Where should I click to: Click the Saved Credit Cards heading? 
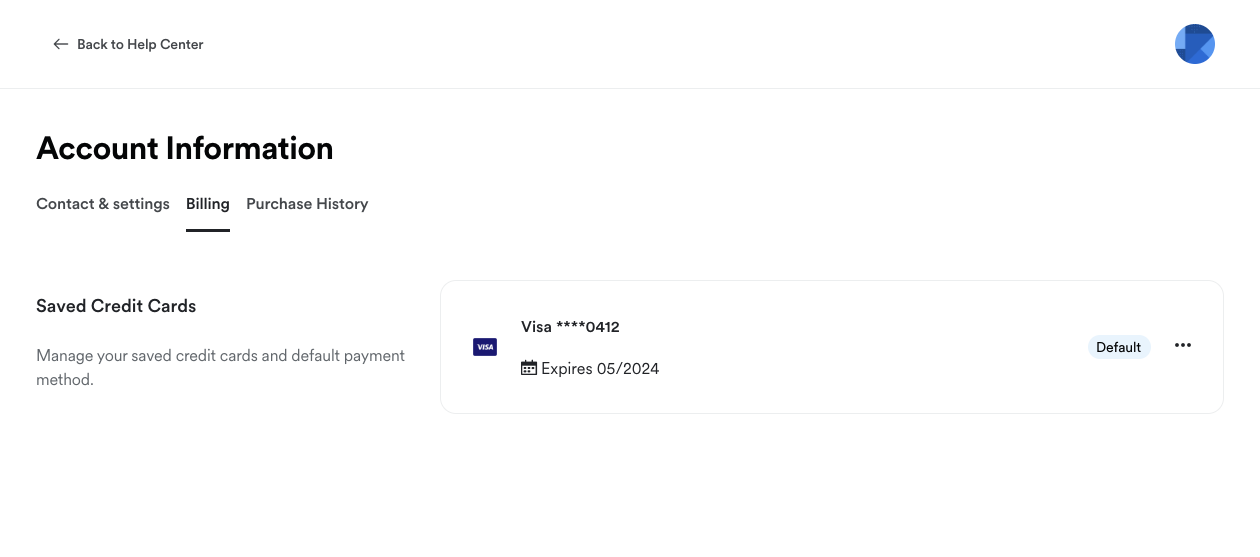click(x=116, y=306)
